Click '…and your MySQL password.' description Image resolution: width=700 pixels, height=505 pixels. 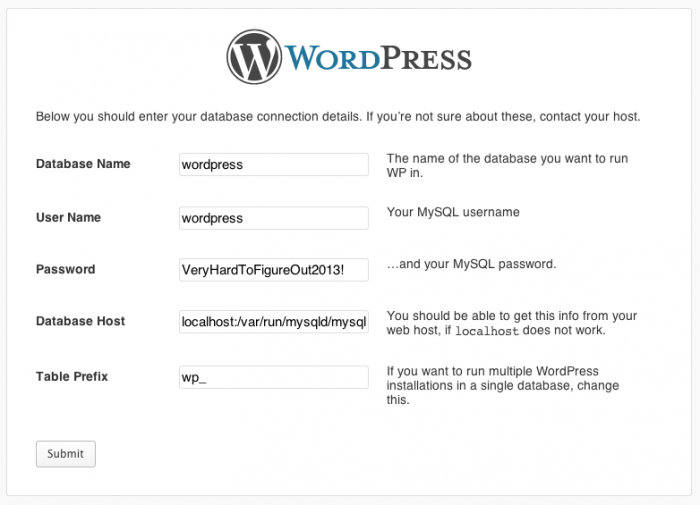click(x=471, y=264)
